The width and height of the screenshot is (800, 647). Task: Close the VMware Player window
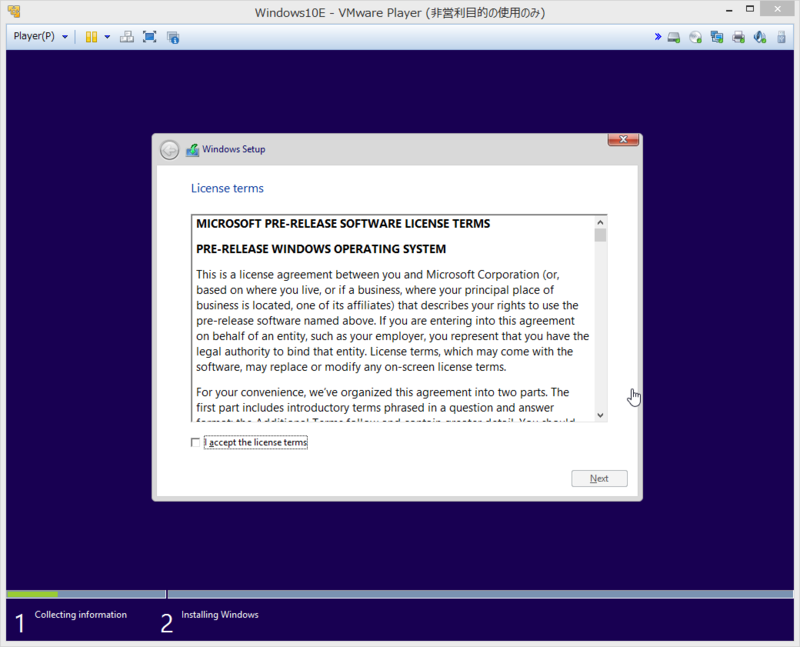coord(777,9)
